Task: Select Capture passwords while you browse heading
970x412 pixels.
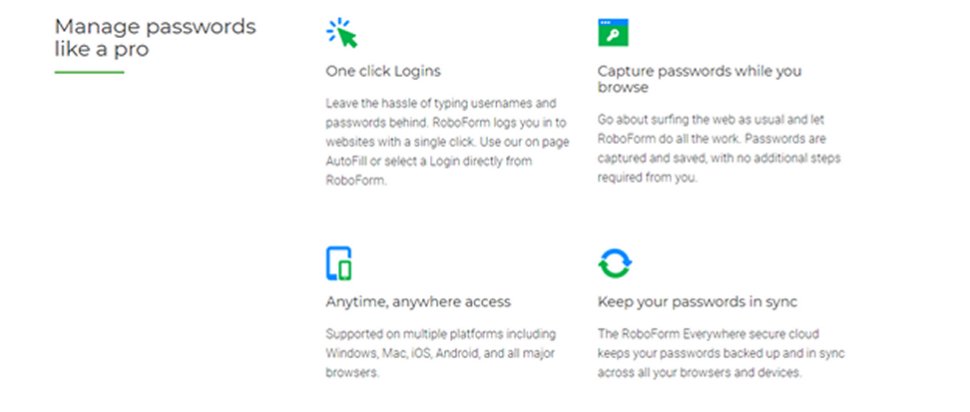Action: coord(699,79)
